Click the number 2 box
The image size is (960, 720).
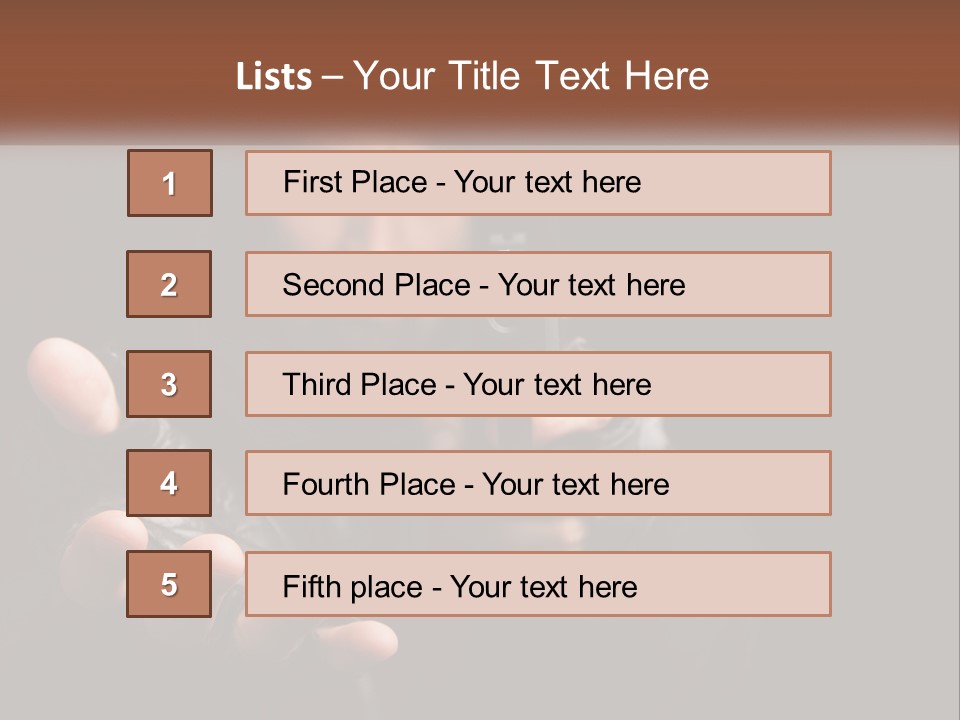tap(169, 284)
